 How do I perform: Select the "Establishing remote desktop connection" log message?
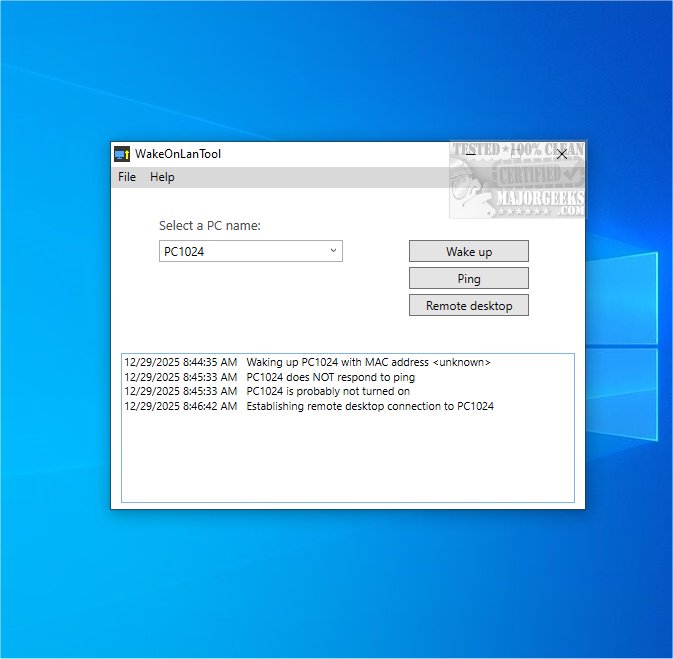point(370,406)
